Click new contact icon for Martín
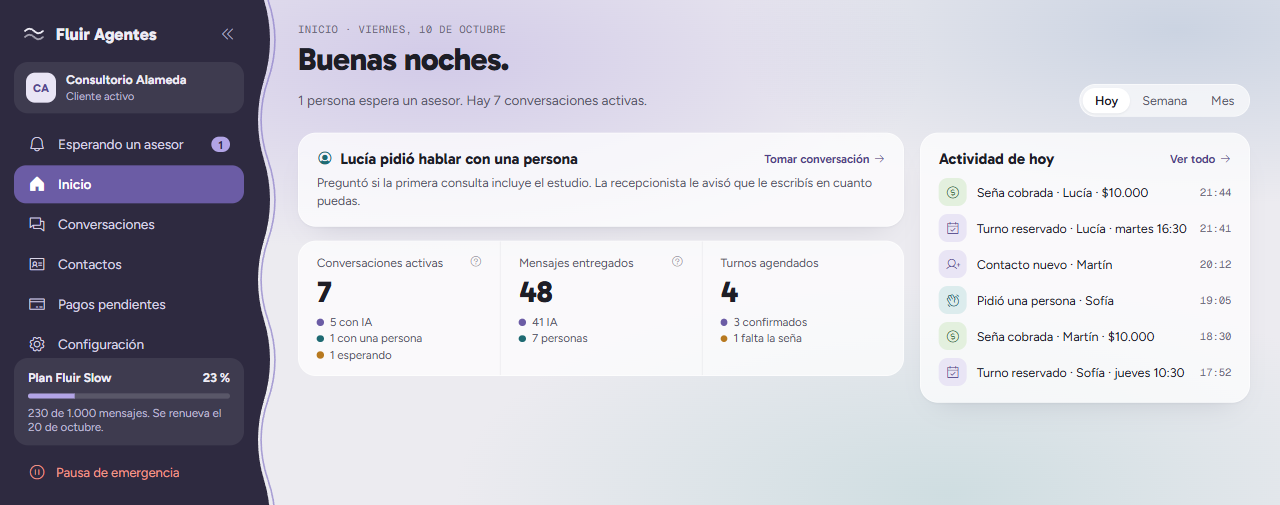The width and height of the screenshot is (1280, 505). coord(952,264)
